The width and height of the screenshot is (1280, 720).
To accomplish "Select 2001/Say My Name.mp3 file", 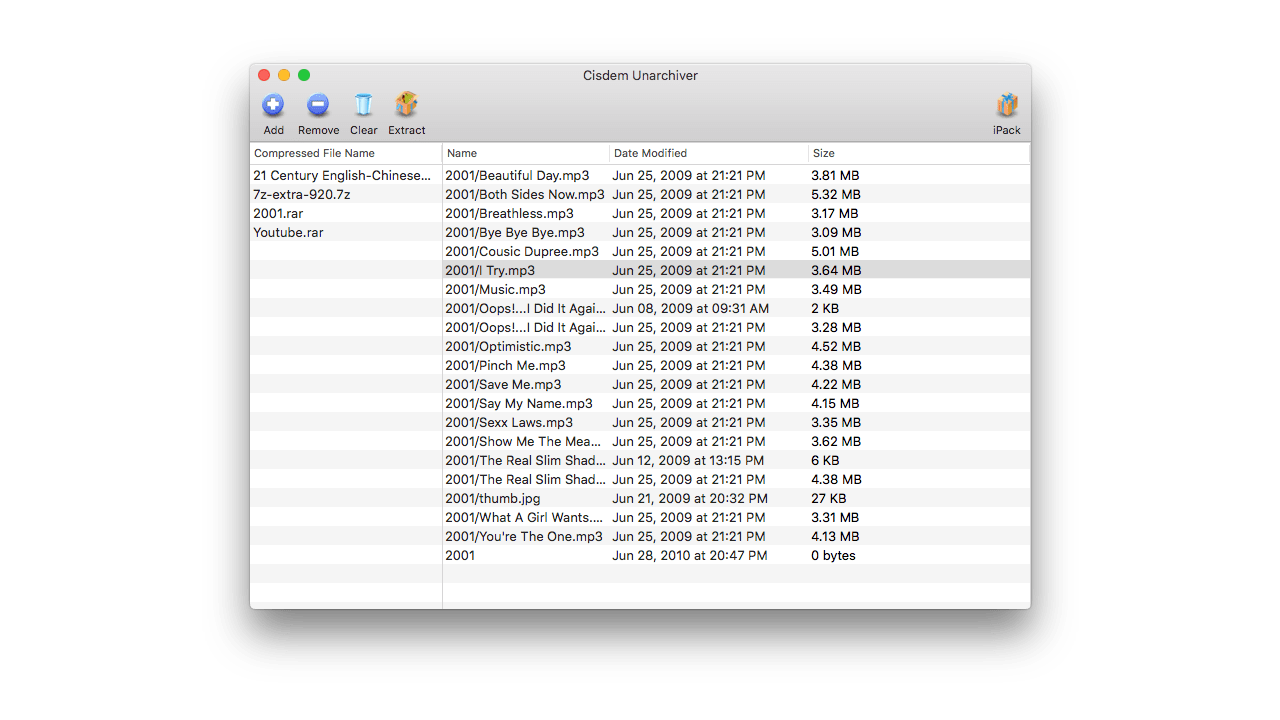I will tap(736, 403).
